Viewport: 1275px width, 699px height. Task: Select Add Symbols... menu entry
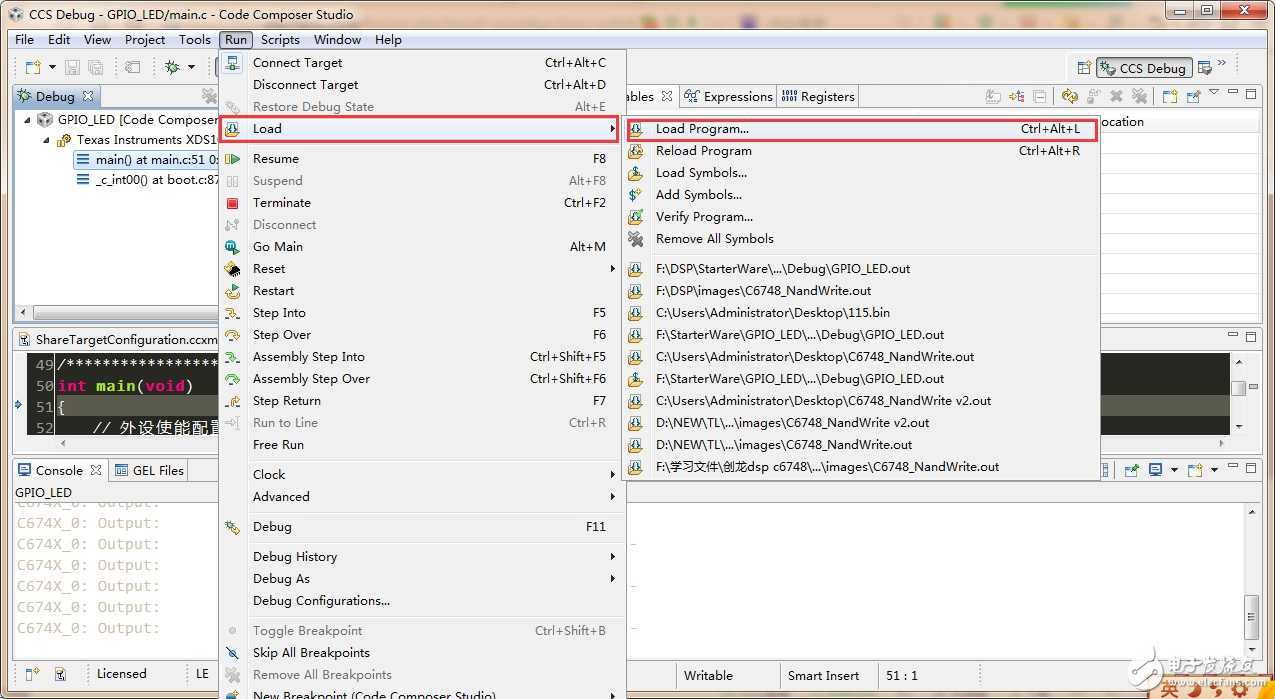pos(861,195)
